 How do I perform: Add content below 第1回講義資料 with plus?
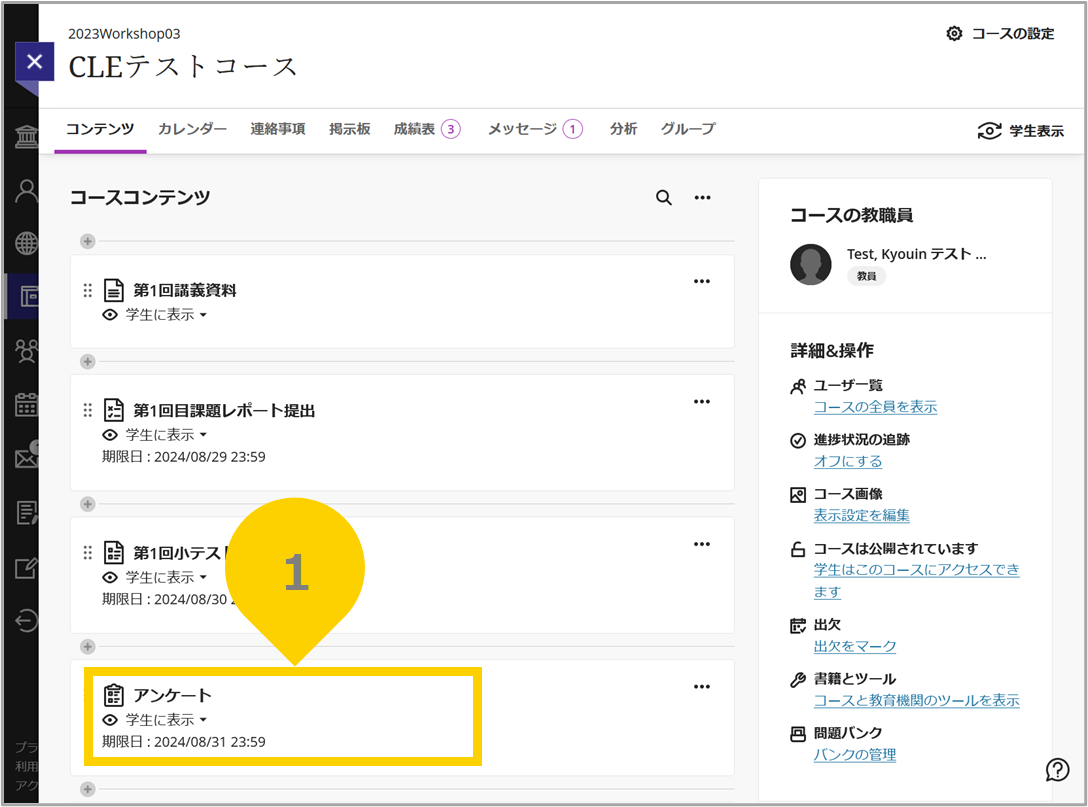pyautogui.click(x=87, y=362)
